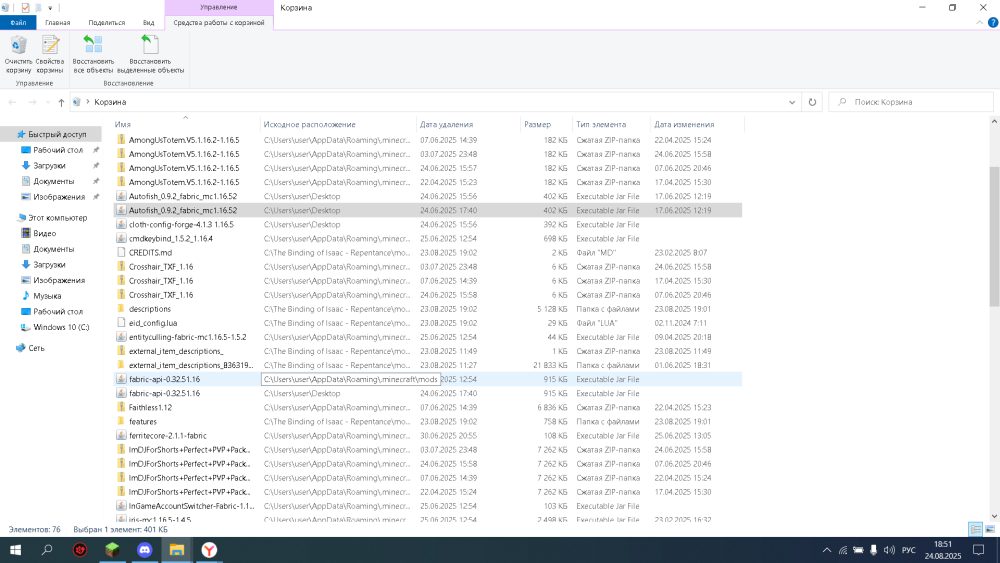Screen dimensions: 1000x563
Task: Click jar icon of highlighted Autofish_0.9.2 row
Action: click(121, 210)
